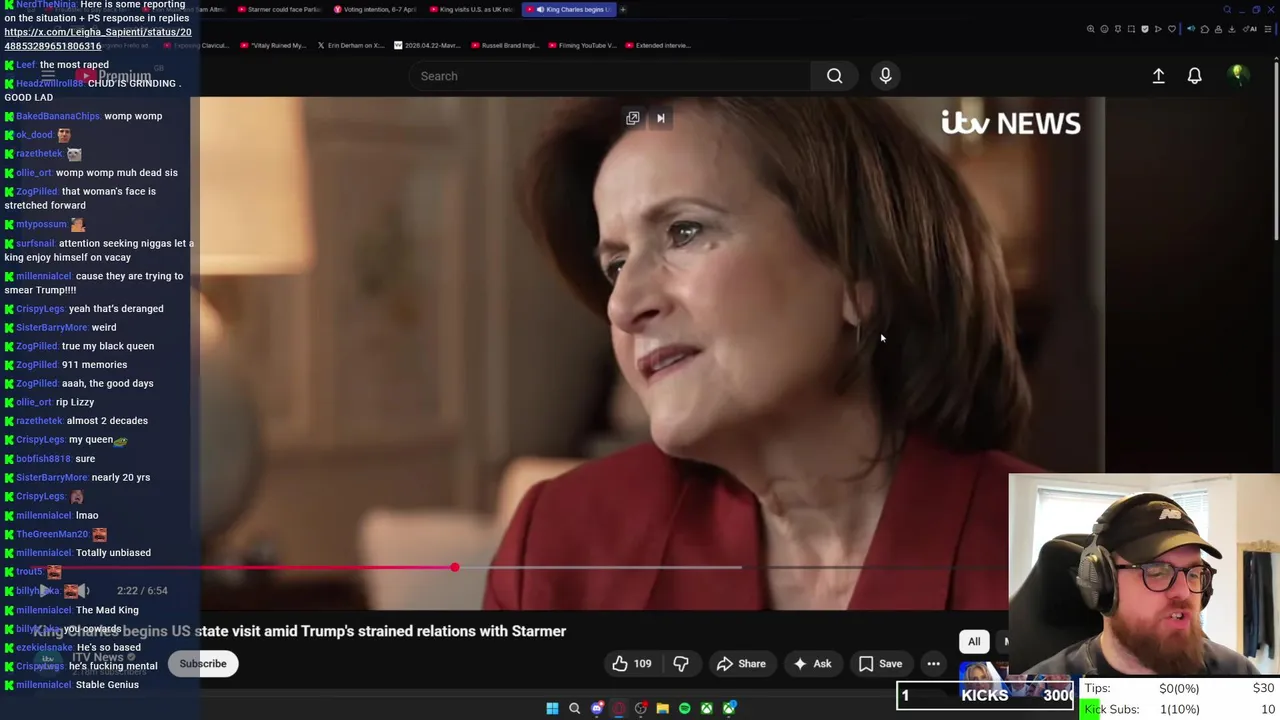Open Windows Start menu
Viewport: 1280px width, 720px height.
552,708
